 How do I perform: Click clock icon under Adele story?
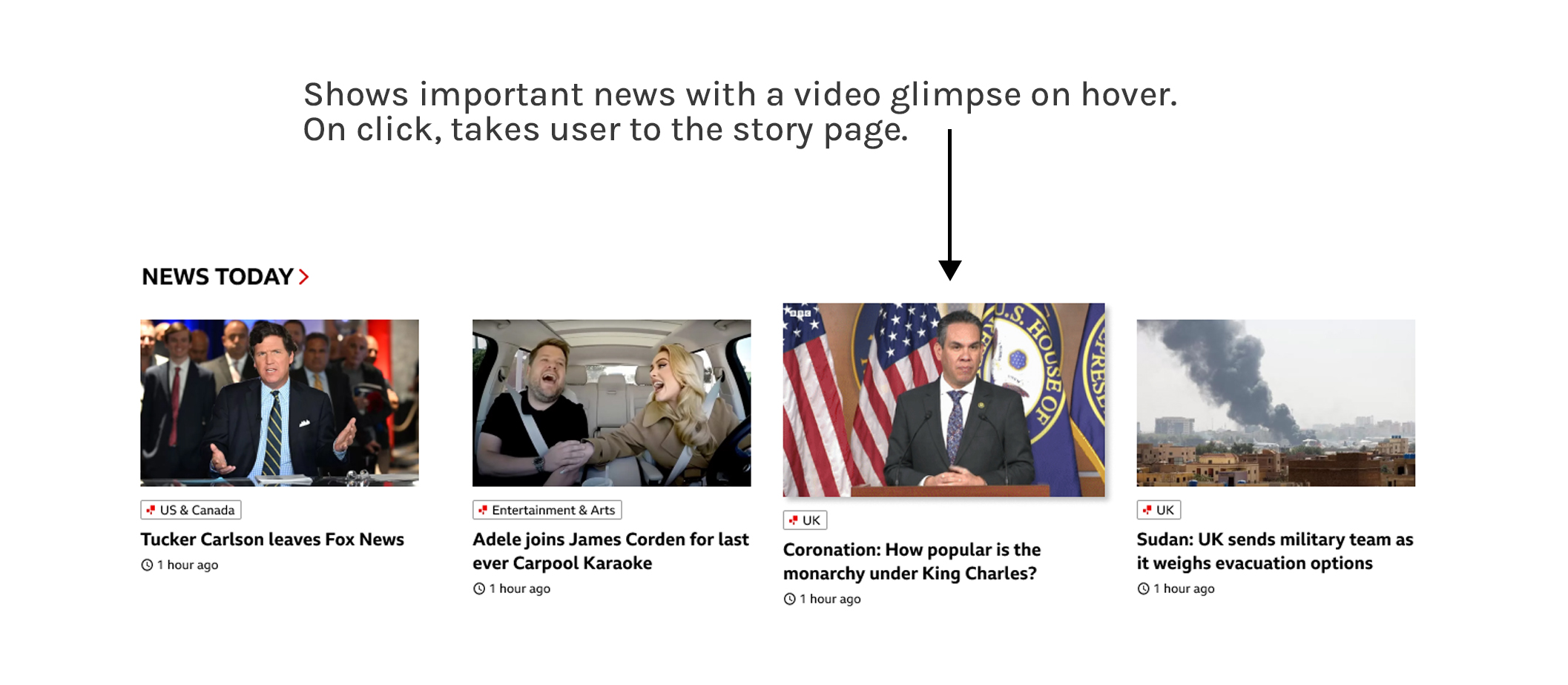(479, 589)
